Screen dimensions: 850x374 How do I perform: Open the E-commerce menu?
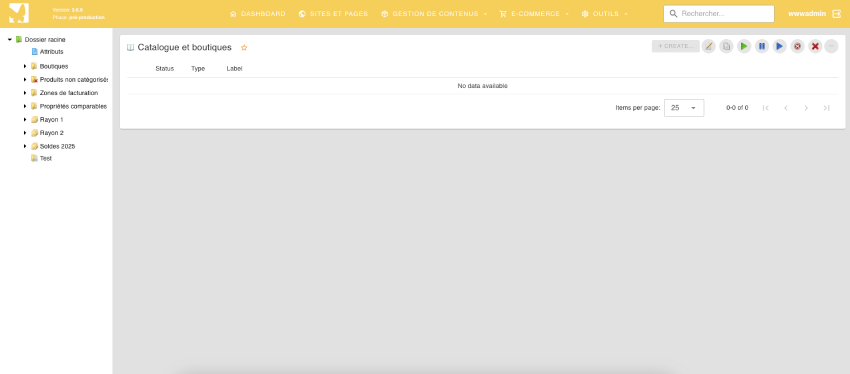(534, 14)
